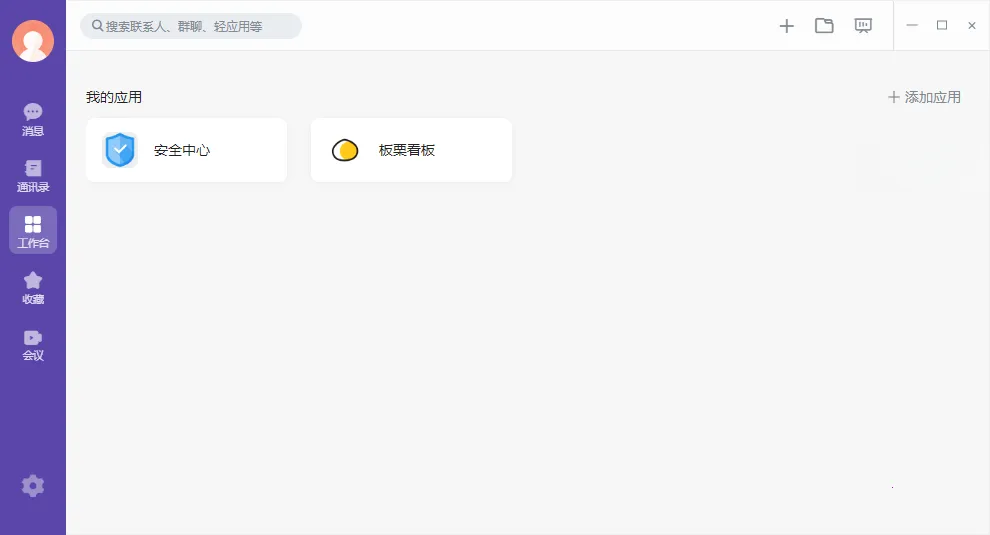
Task: Open the 板栗看板 app card
Action: [411, 150]
